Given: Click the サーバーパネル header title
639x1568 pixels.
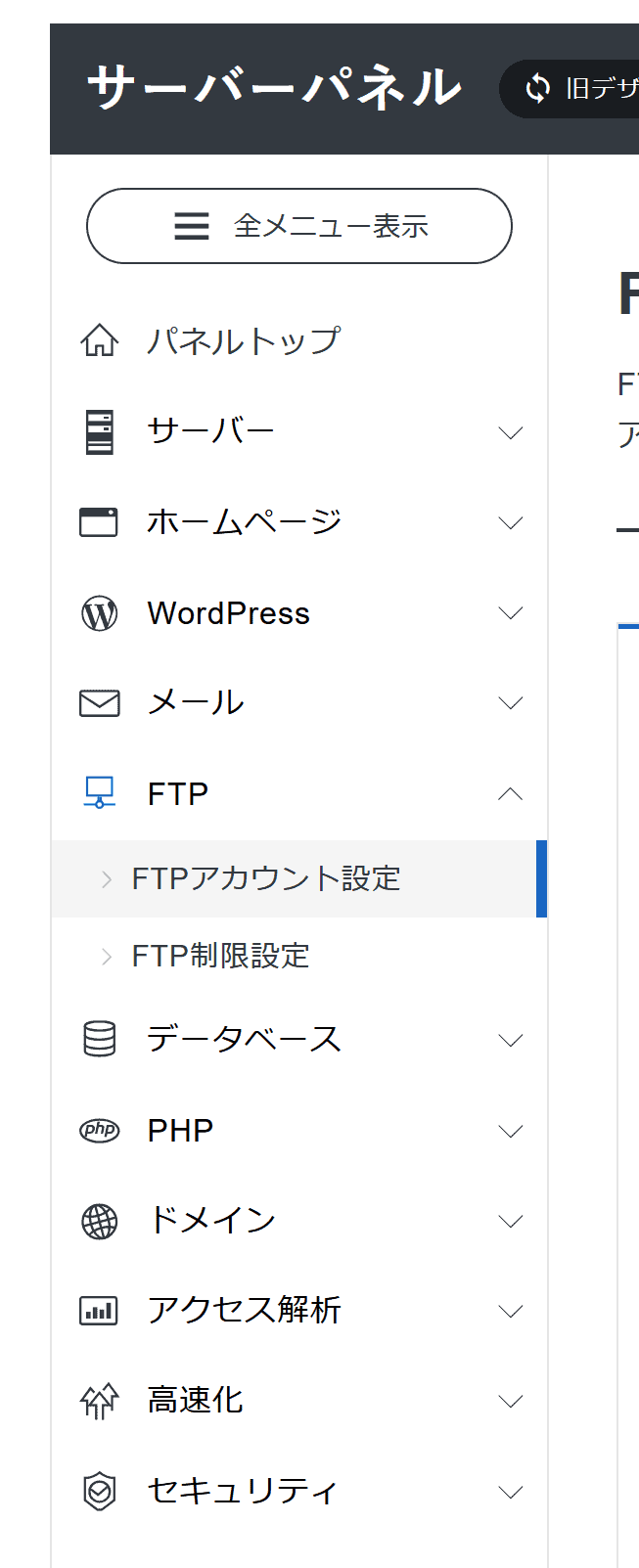Looking at the screenshot, I should [274, 87].
